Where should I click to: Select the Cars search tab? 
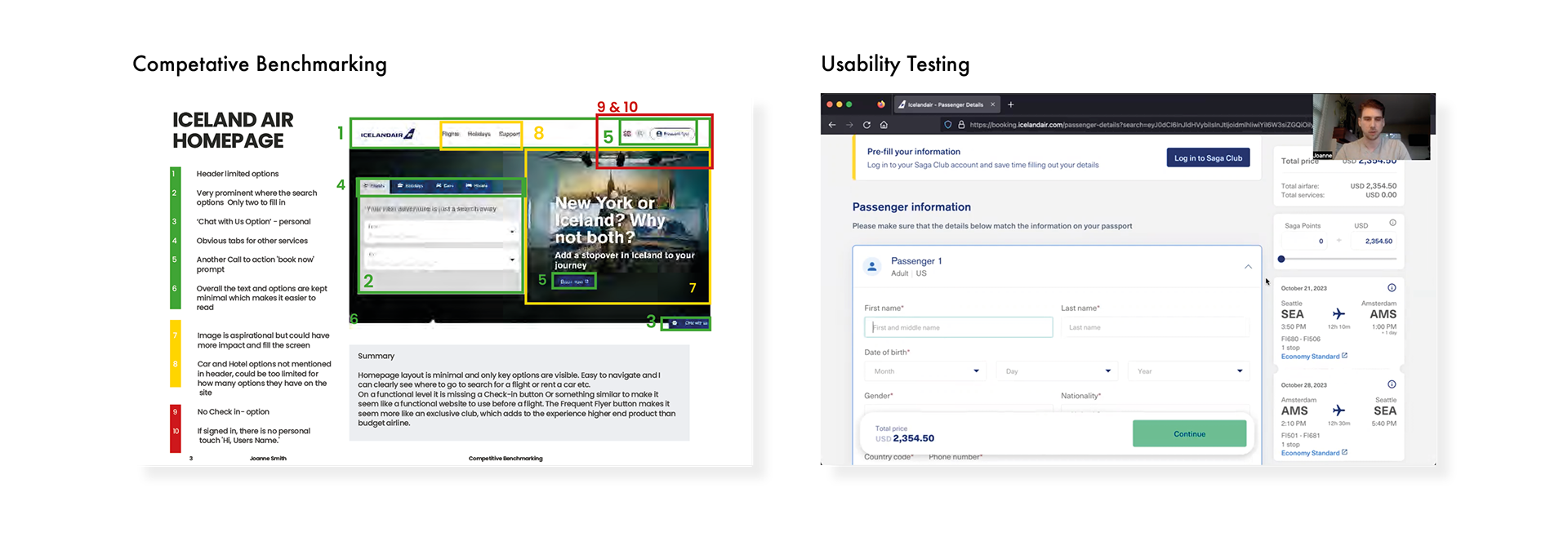point(445,186)
